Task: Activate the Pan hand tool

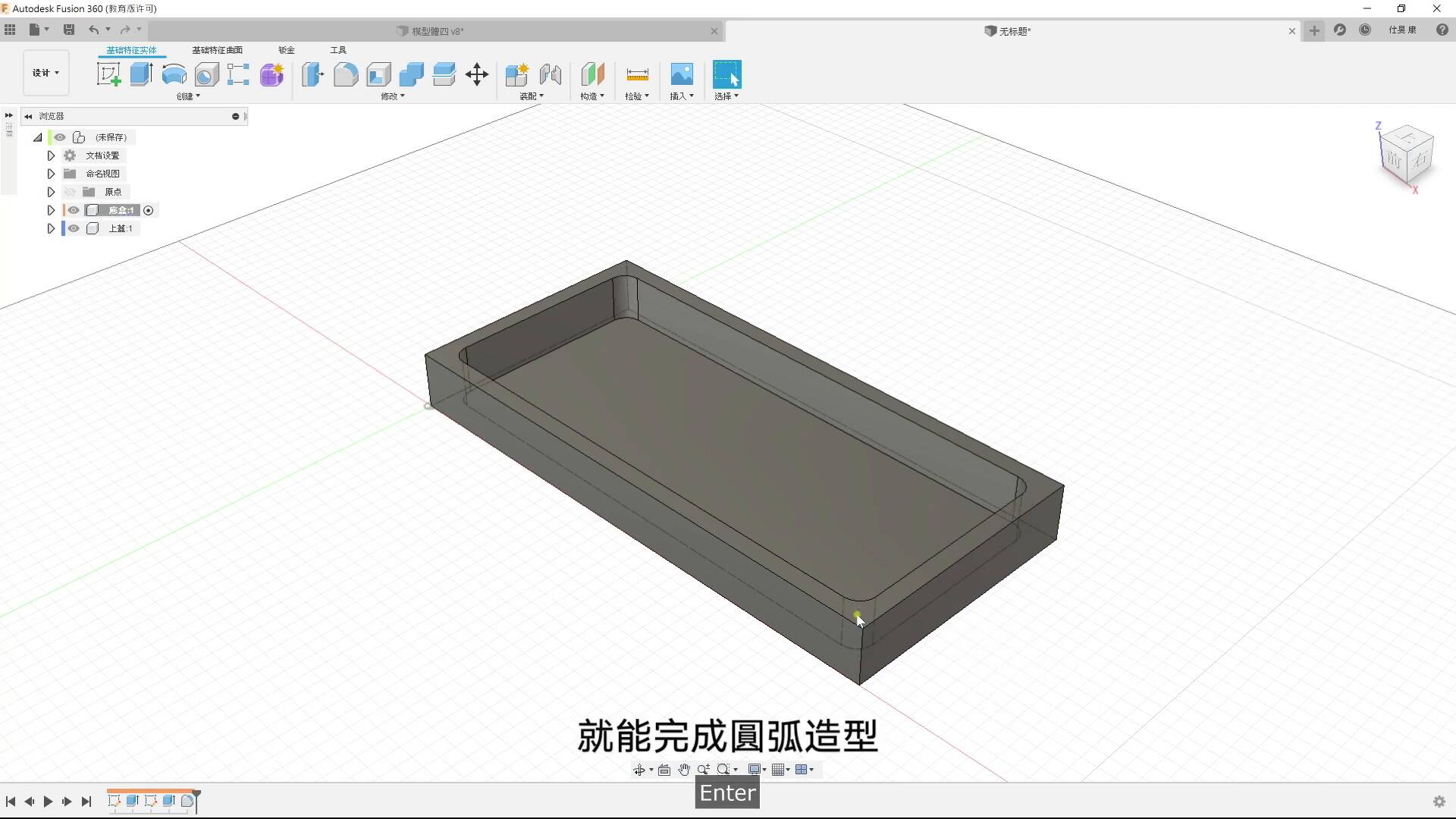Action: click(x=684, y=770)
